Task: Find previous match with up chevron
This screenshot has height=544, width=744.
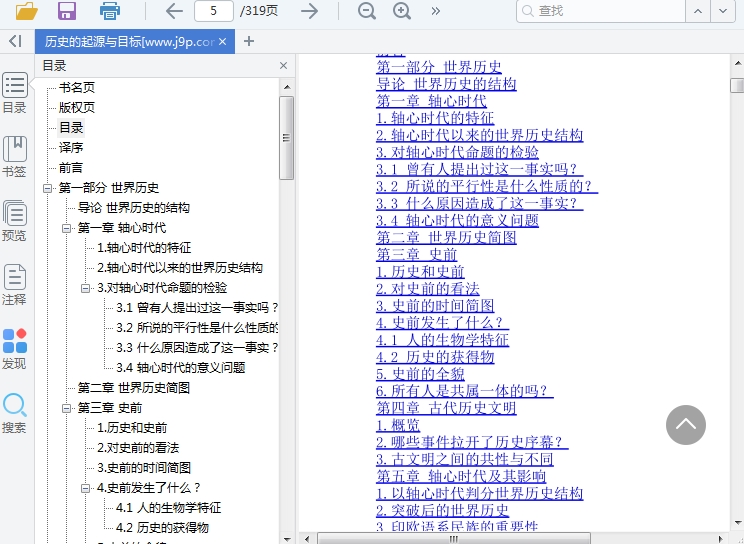Action: [x=698, y=11]
